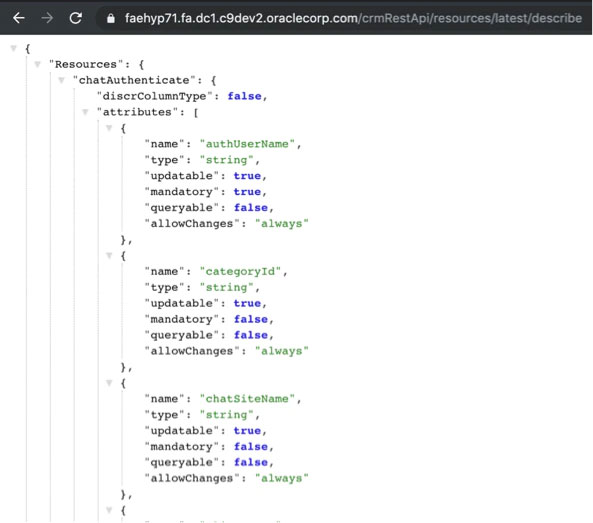
Task: Collapse the "Resources" node
Action: click(37, 64)
